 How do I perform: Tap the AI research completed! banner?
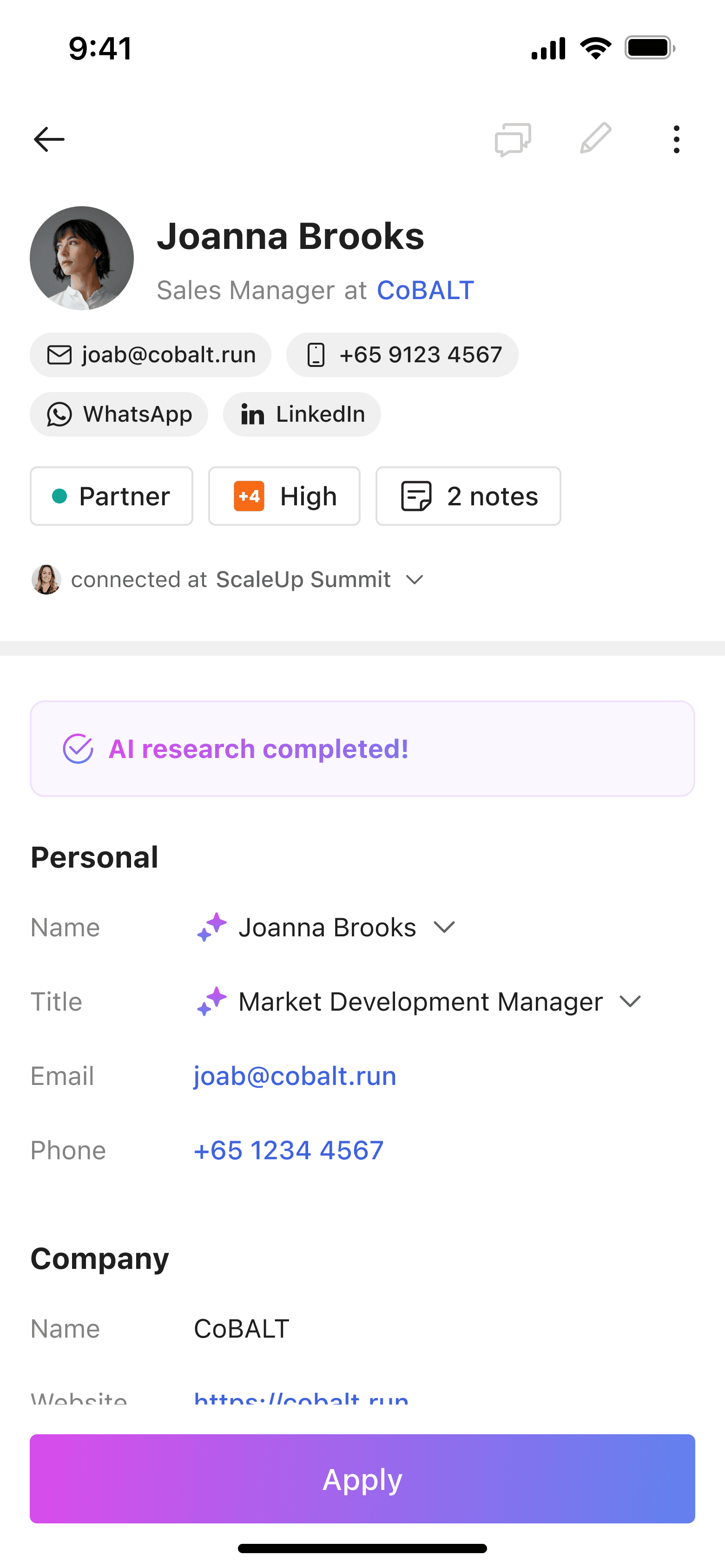click(362, 749)
